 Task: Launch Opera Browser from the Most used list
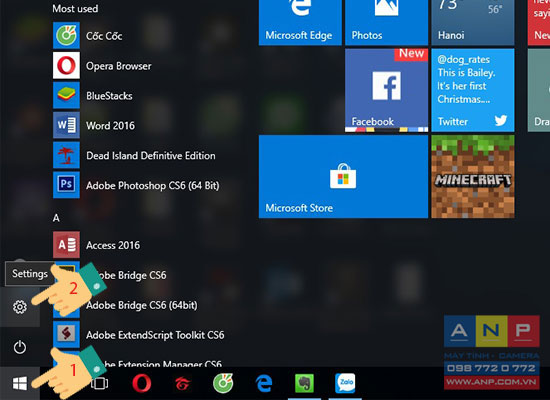66,66
